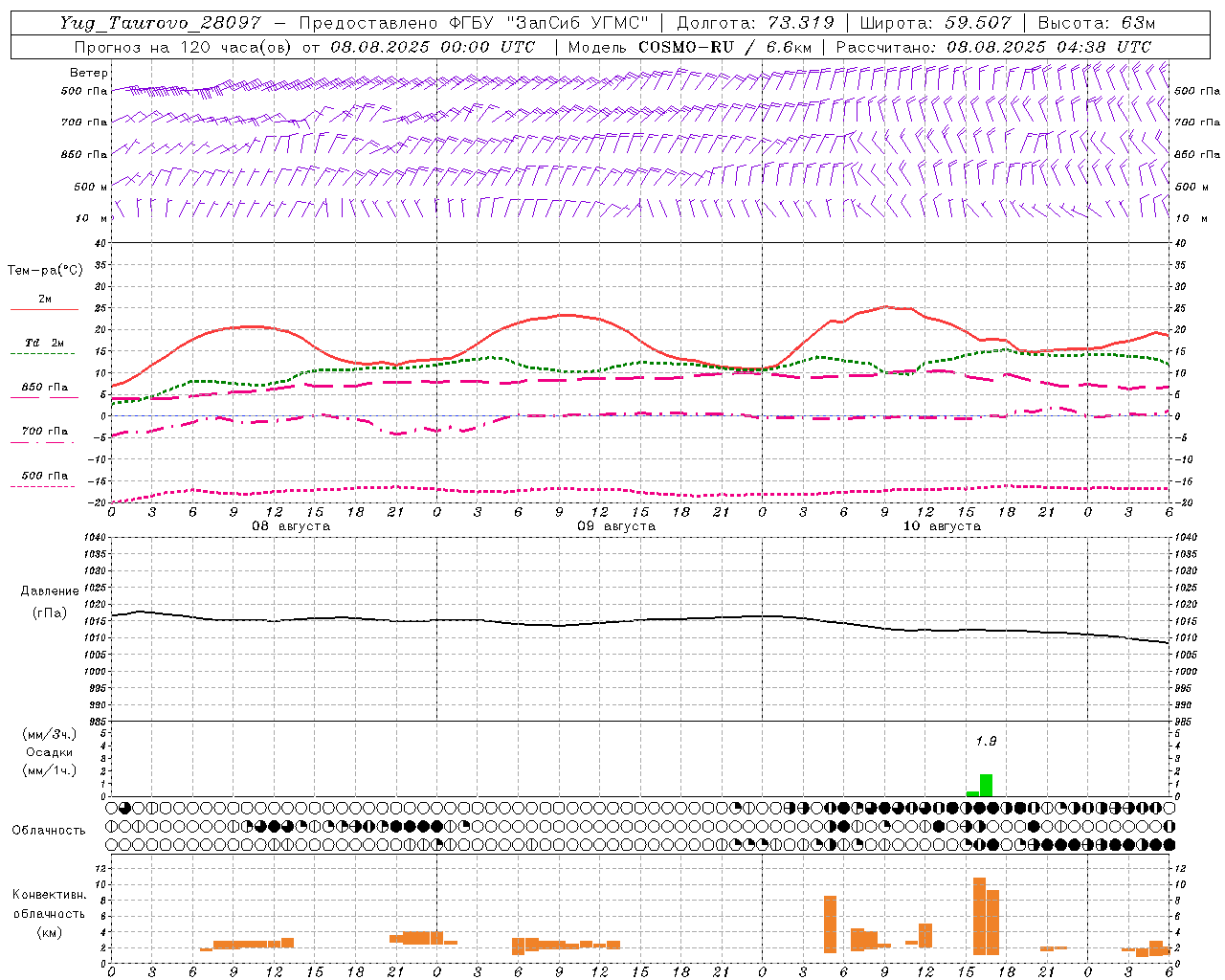The width and height of the screenshot is (1225, 980).
Task: Click the (мм/1ч.) unit label
Action: [50, 770]
